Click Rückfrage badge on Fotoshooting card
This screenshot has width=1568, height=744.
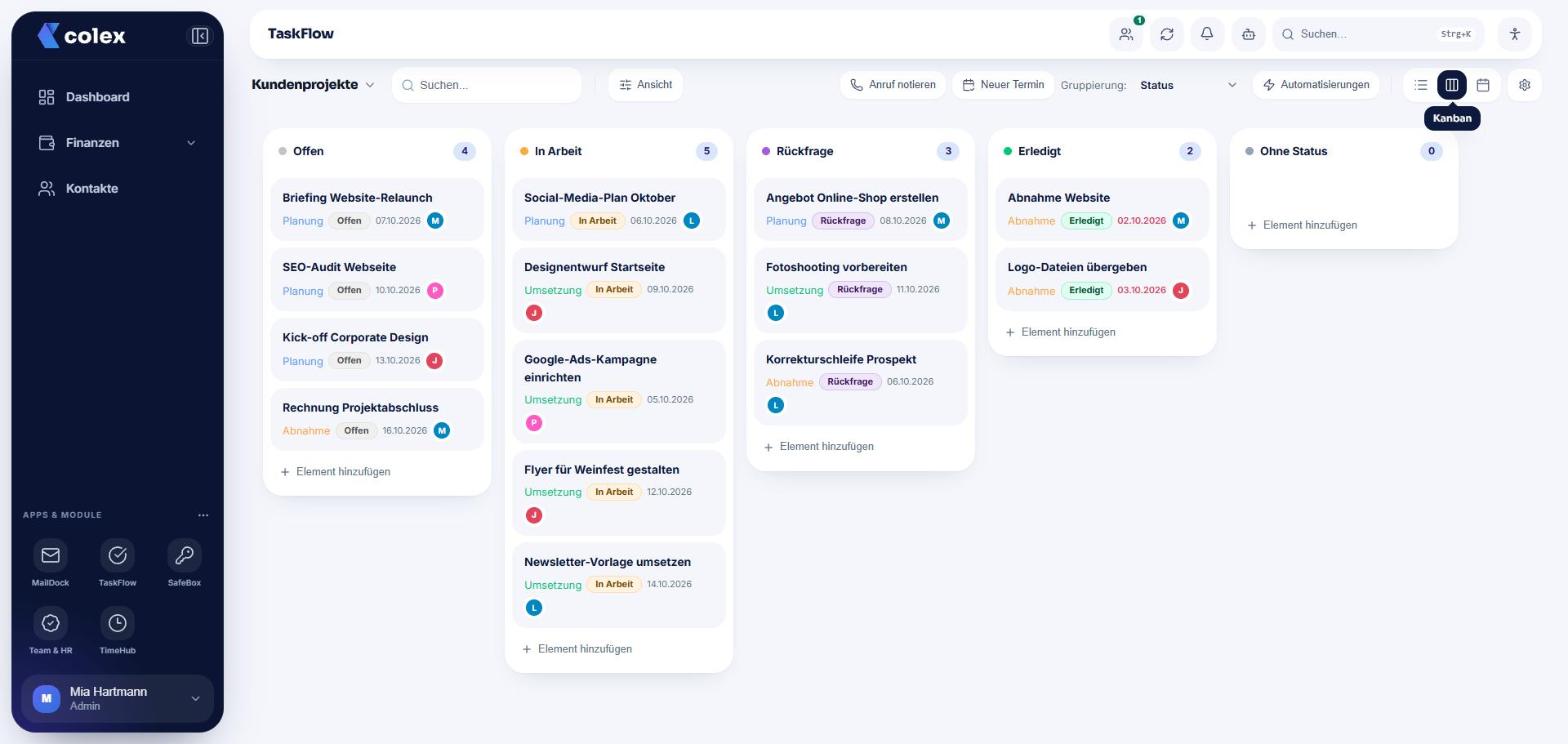(859, 290)
